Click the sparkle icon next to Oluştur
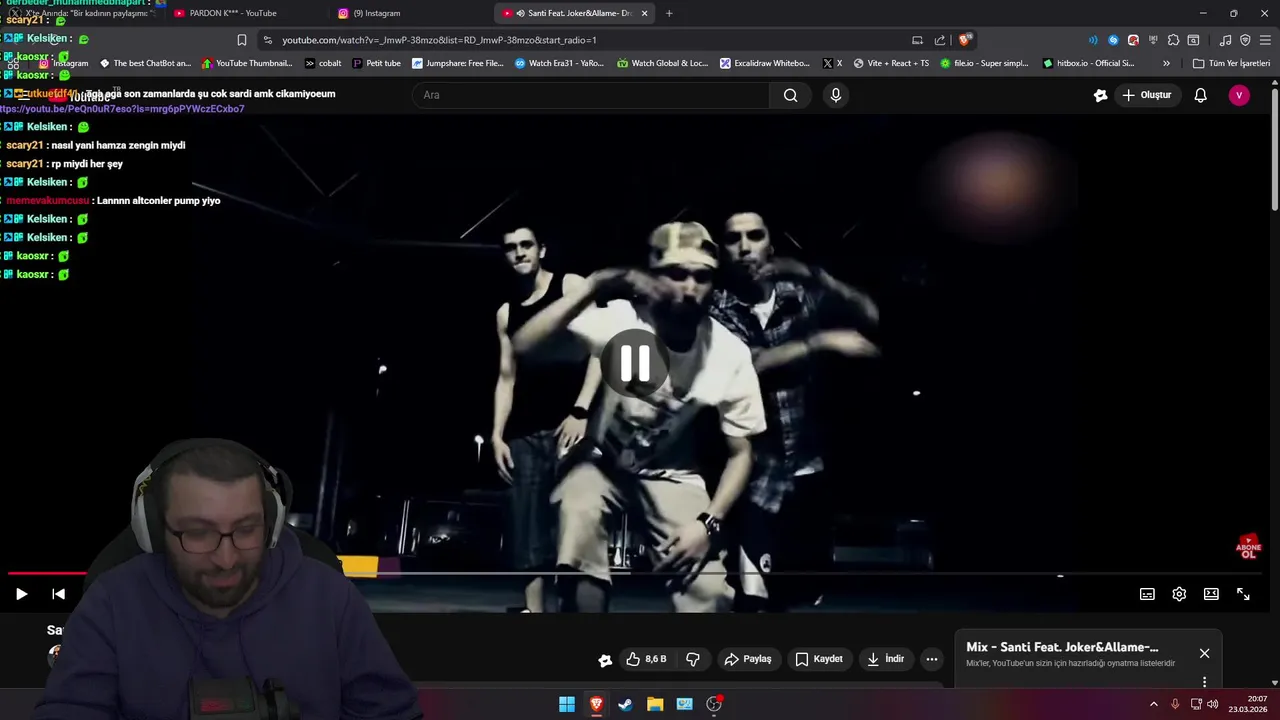1280x720 pixels. coord(1101,95)
